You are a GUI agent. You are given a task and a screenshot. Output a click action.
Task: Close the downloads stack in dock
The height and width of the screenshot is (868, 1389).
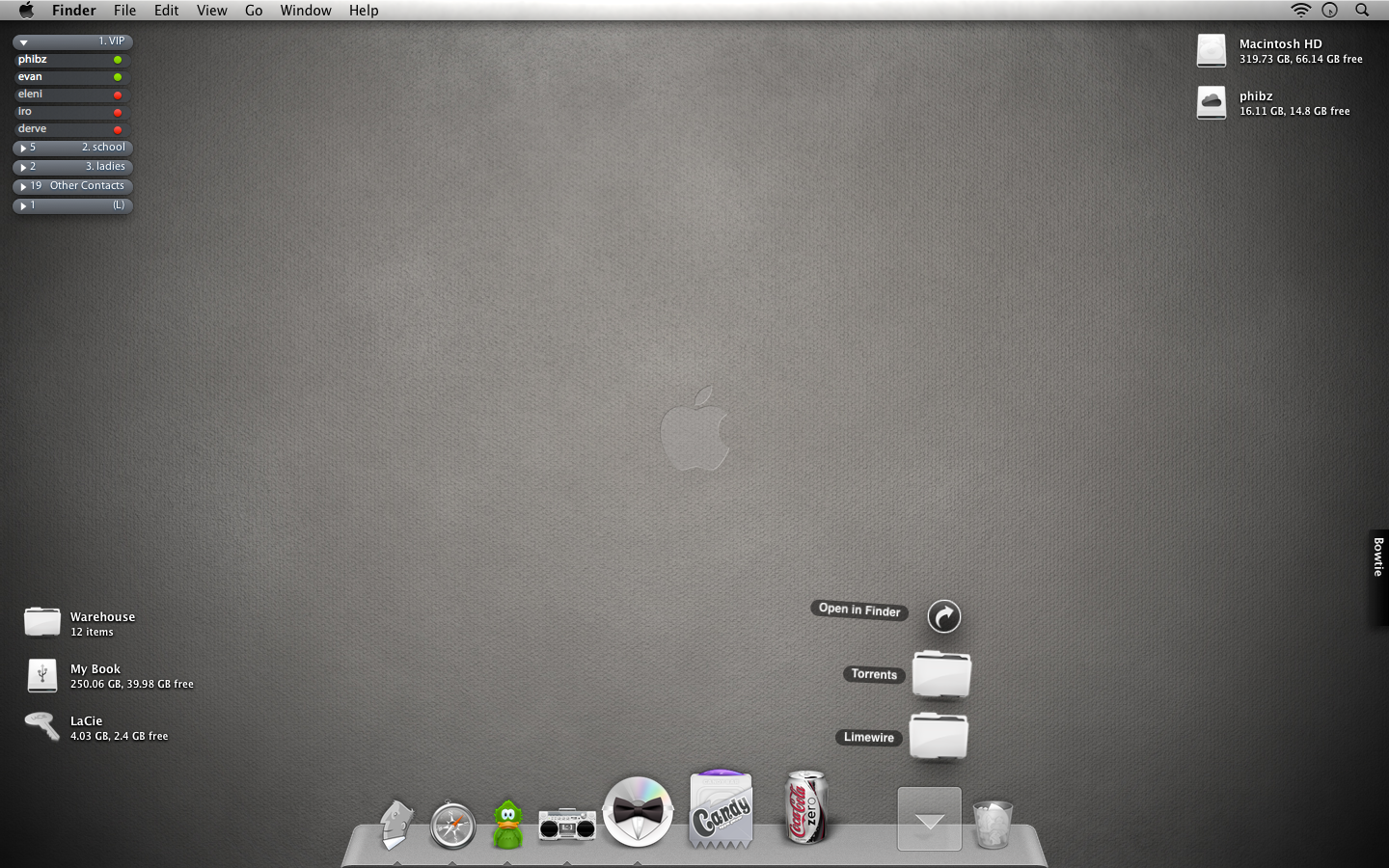coord(930,820)
